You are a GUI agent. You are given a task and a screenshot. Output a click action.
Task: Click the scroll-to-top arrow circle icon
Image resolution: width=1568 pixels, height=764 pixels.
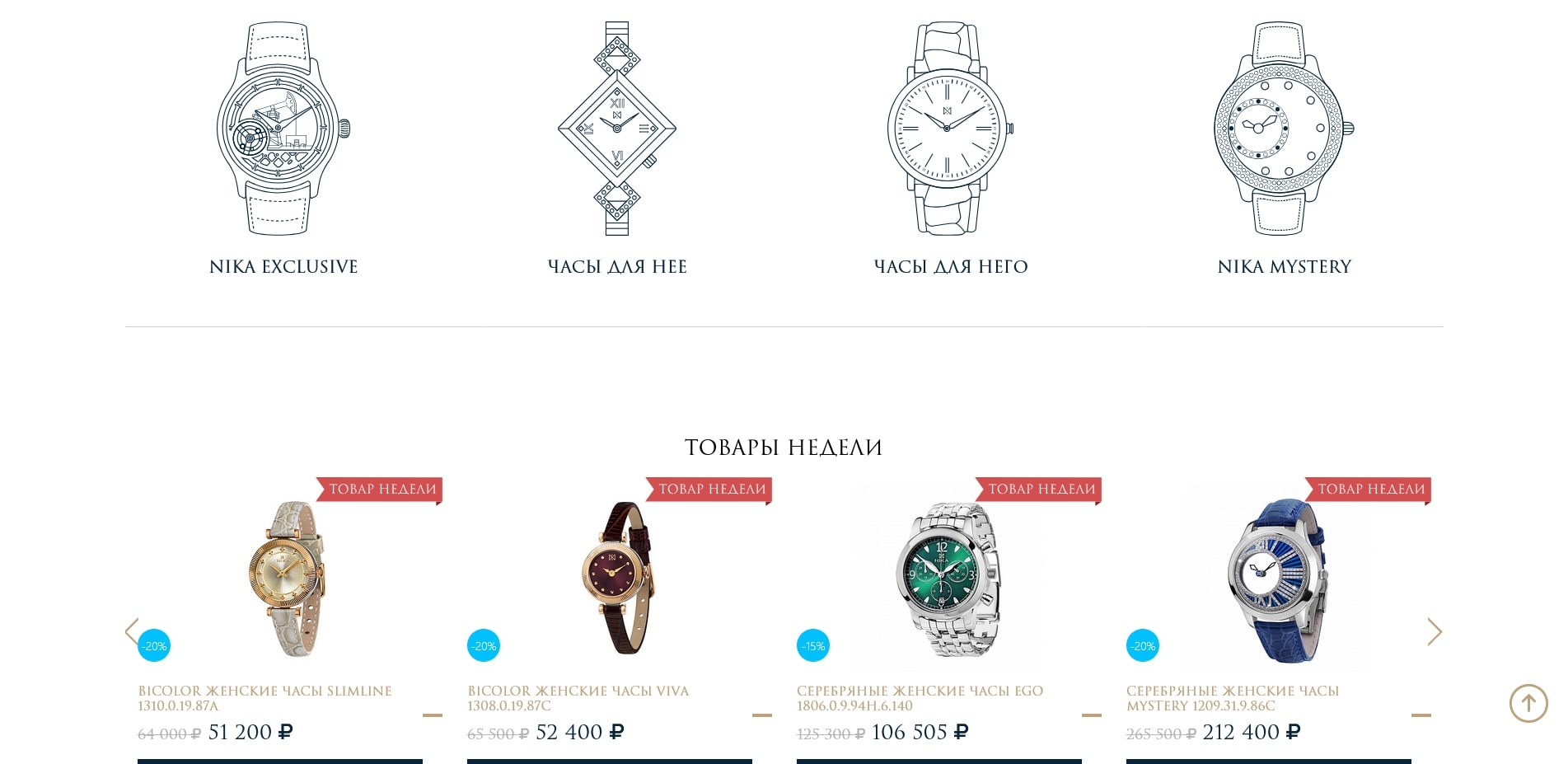[1528, 703]
